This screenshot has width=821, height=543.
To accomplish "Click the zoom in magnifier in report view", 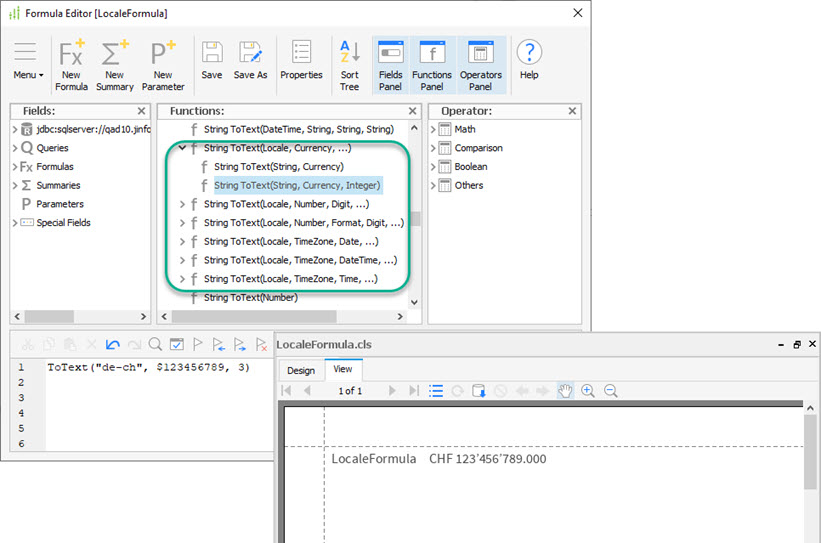I will (x=588, y=390).
